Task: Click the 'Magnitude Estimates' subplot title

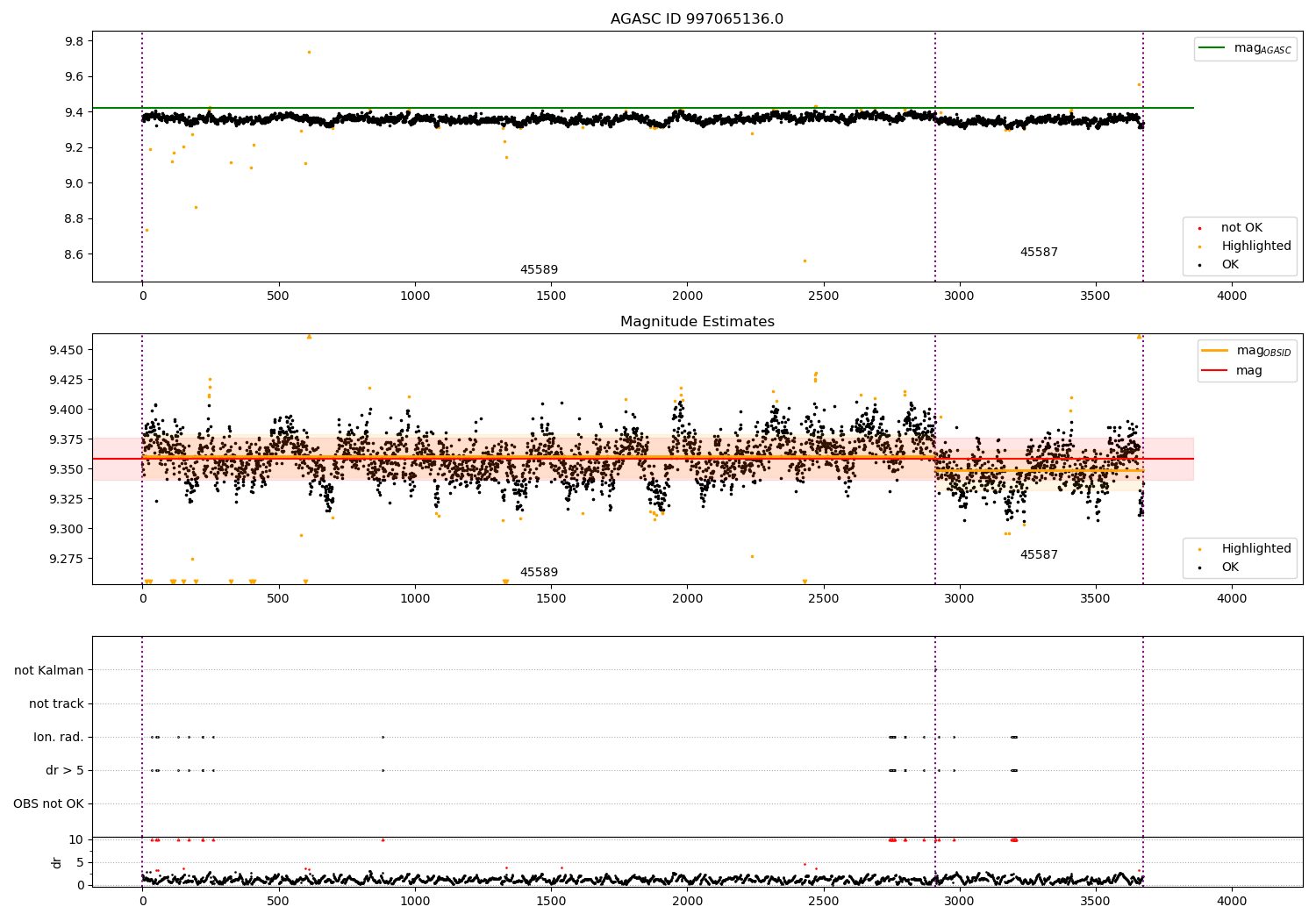Action: click(x=697, y=321)
